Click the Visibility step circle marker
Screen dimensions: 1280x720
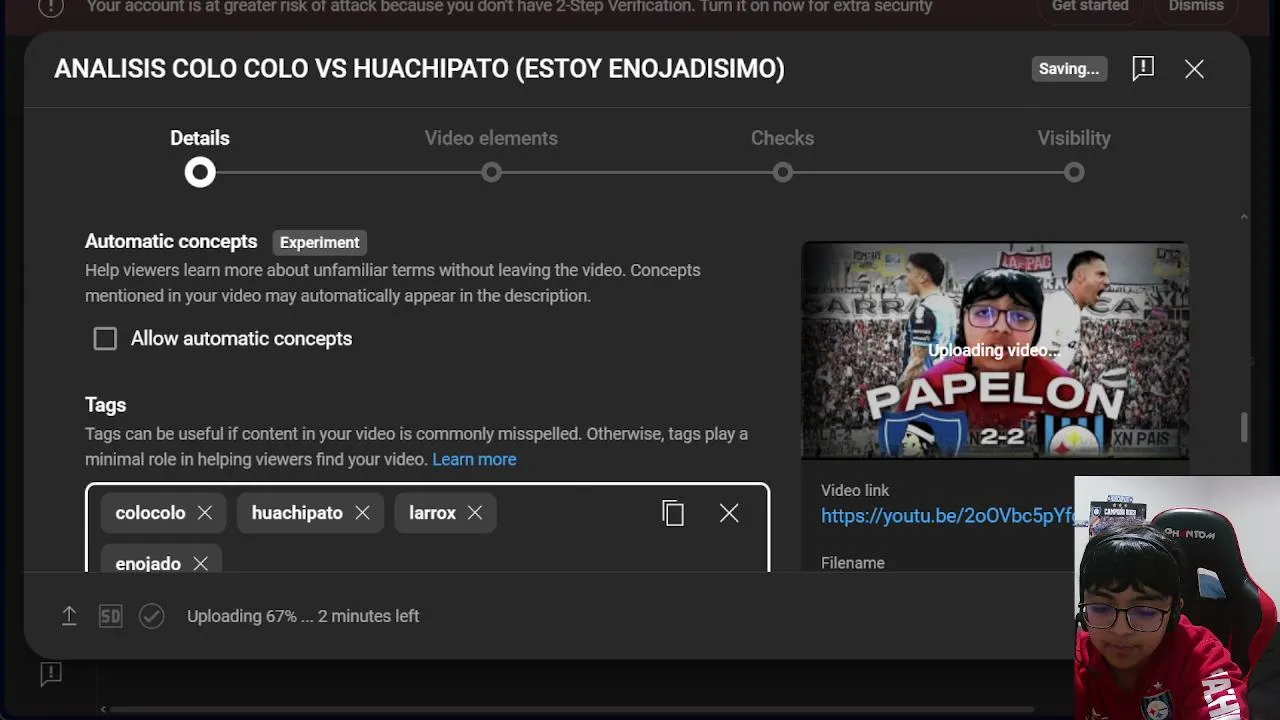[x=1074, y=173]
